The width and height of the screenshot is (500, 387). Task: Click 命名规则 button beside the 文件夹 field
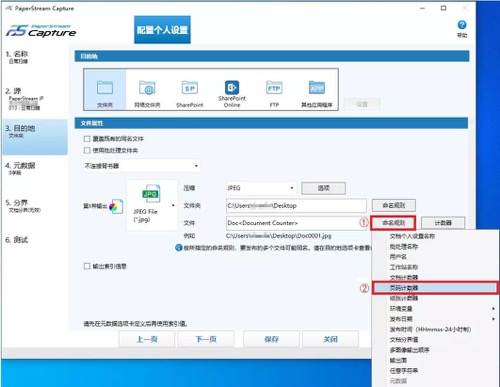(x=393, y=205)
